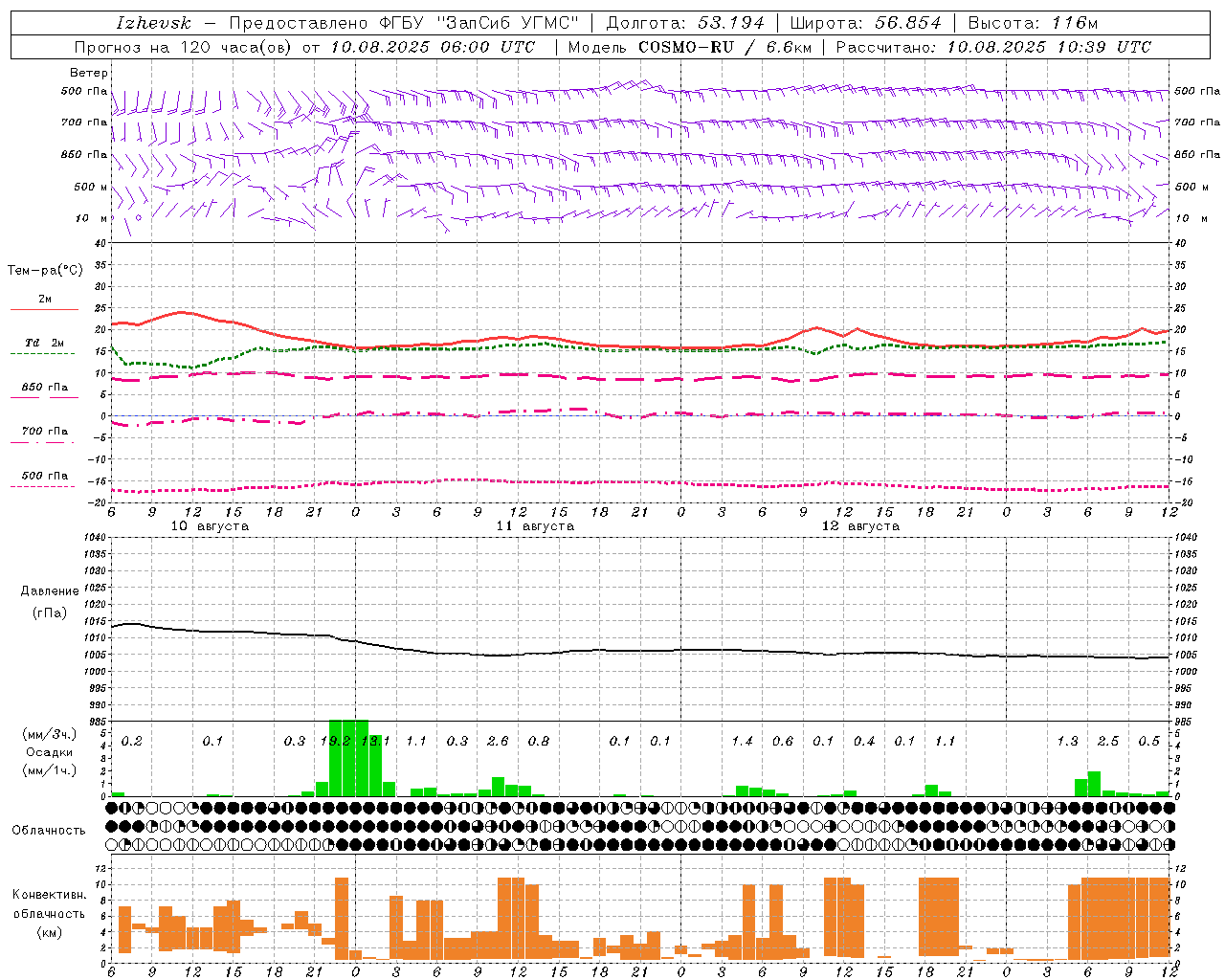Click the 0.8 precipitation total value

point(539,742)
